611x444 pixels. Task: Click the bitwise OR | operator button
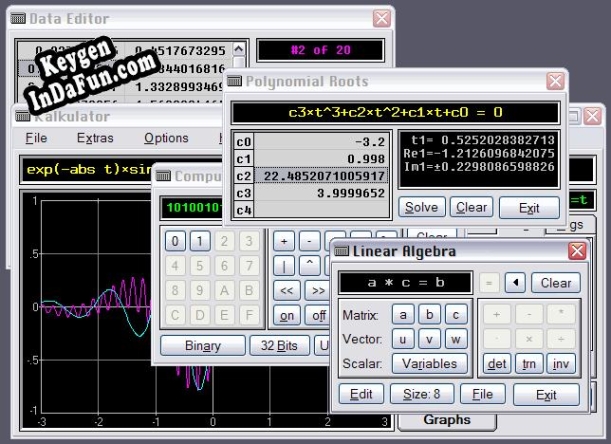coord(284,266)
